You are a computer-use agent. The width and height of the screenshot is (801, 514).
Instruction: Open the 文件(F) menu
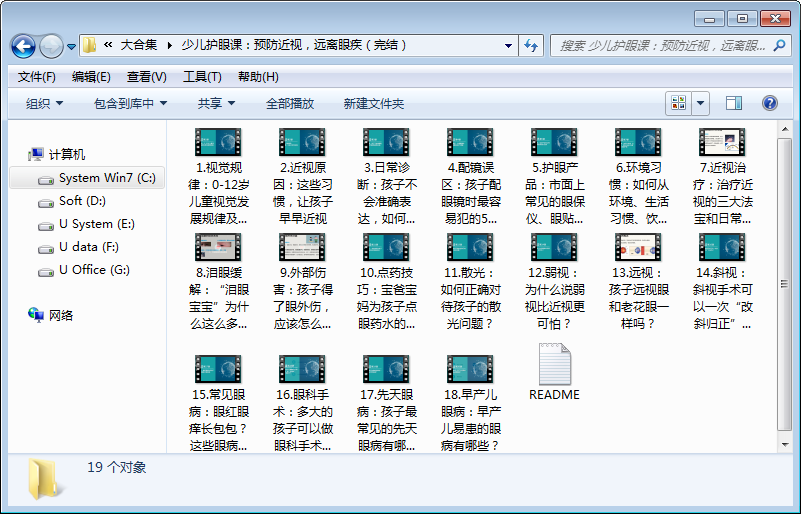pyautogui.click(x=37, y=77)
